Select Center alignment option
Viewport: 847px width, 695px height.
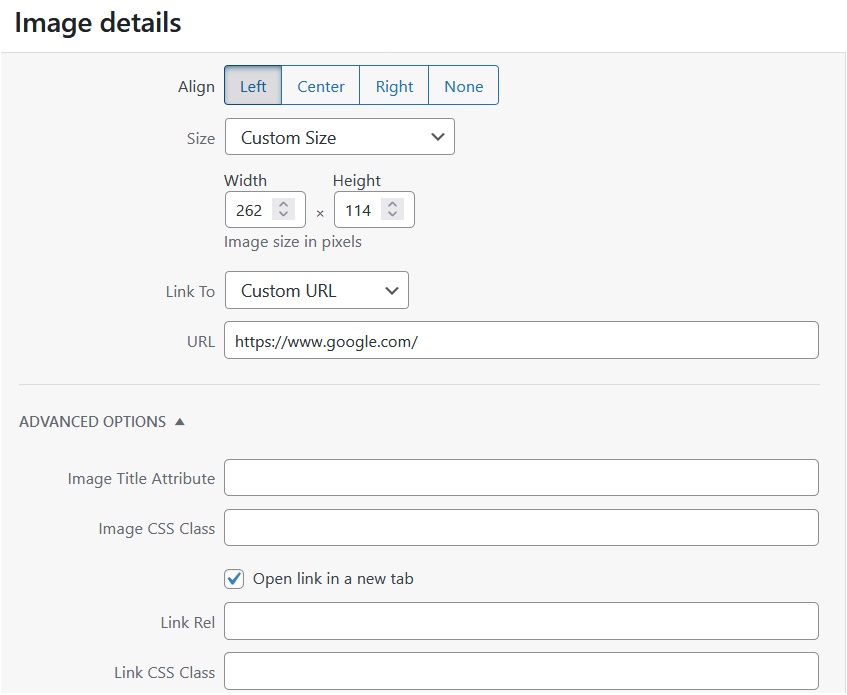tap(320, 86)
